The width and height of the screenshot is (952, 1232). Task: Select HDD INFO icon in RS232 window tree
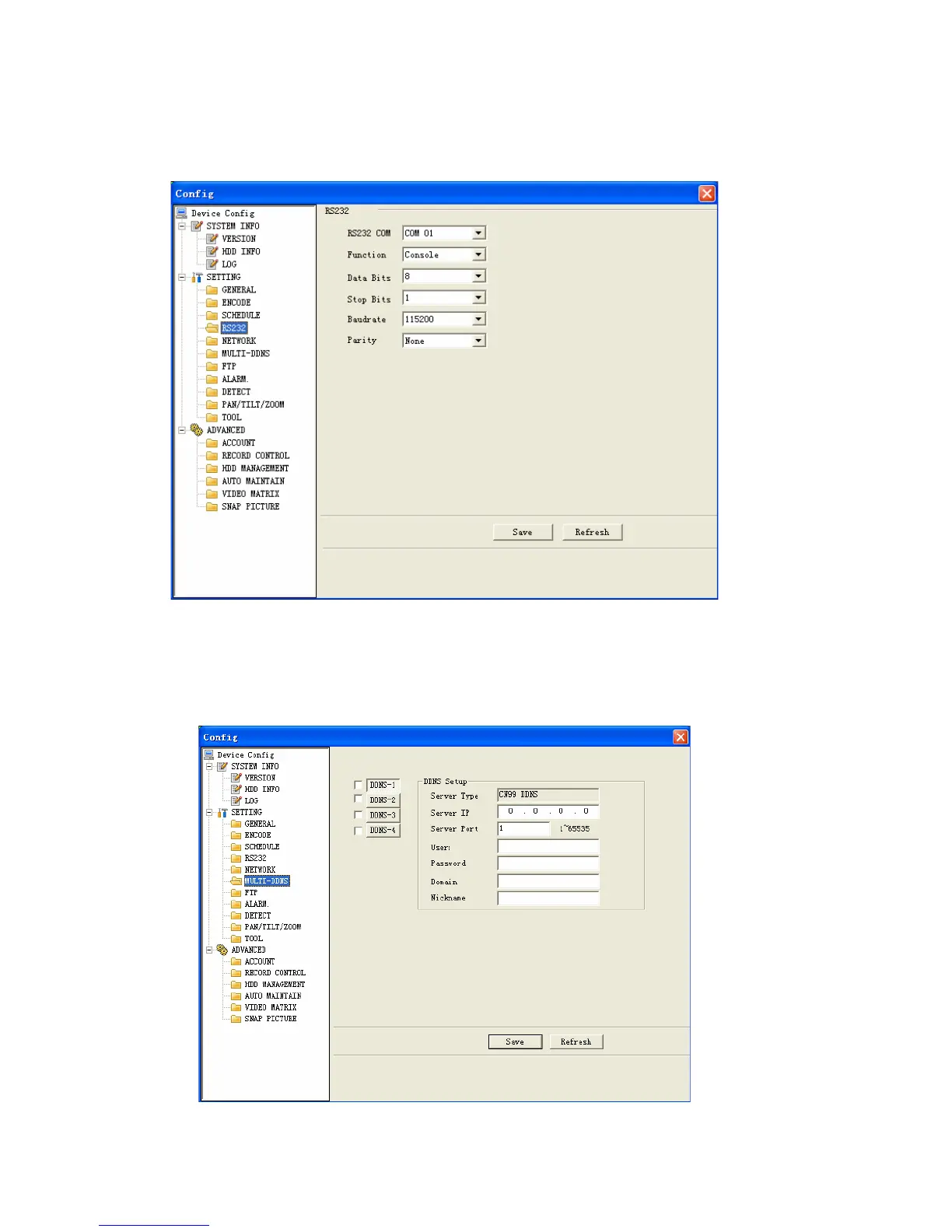click(212, 251)
